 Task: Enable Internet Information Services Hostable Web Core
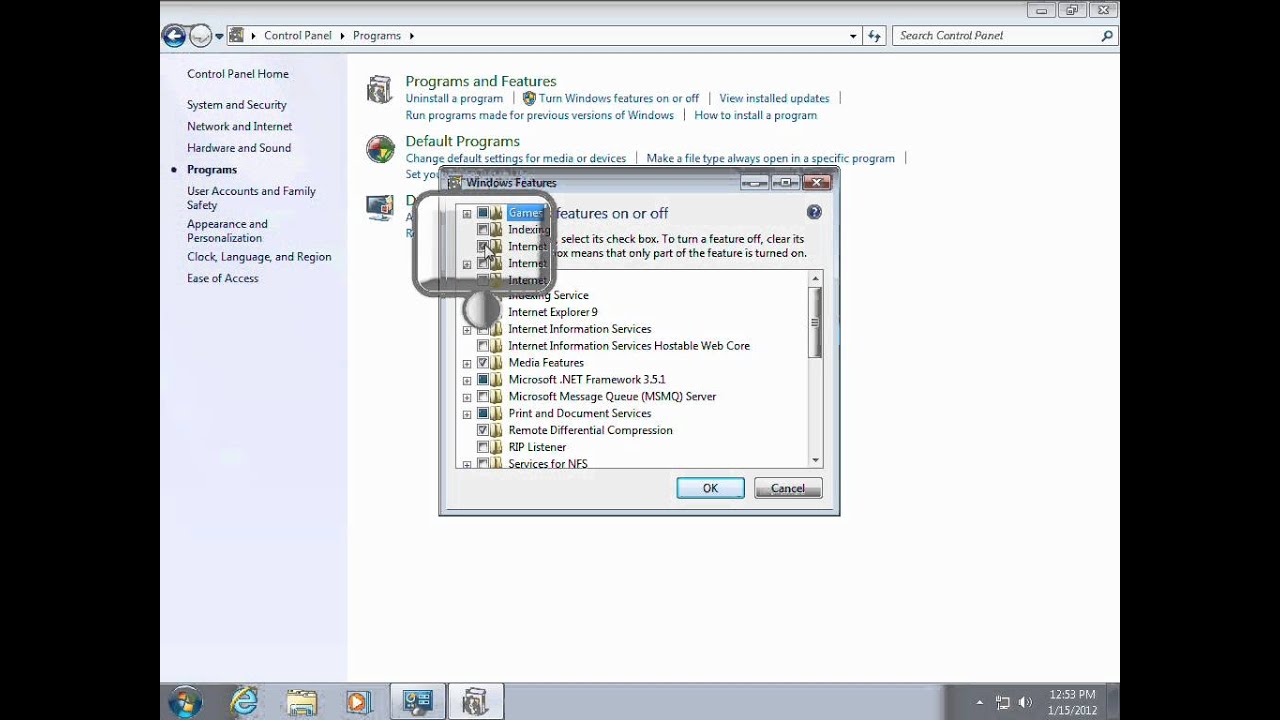pyautogui.click(x=483, y=346)
